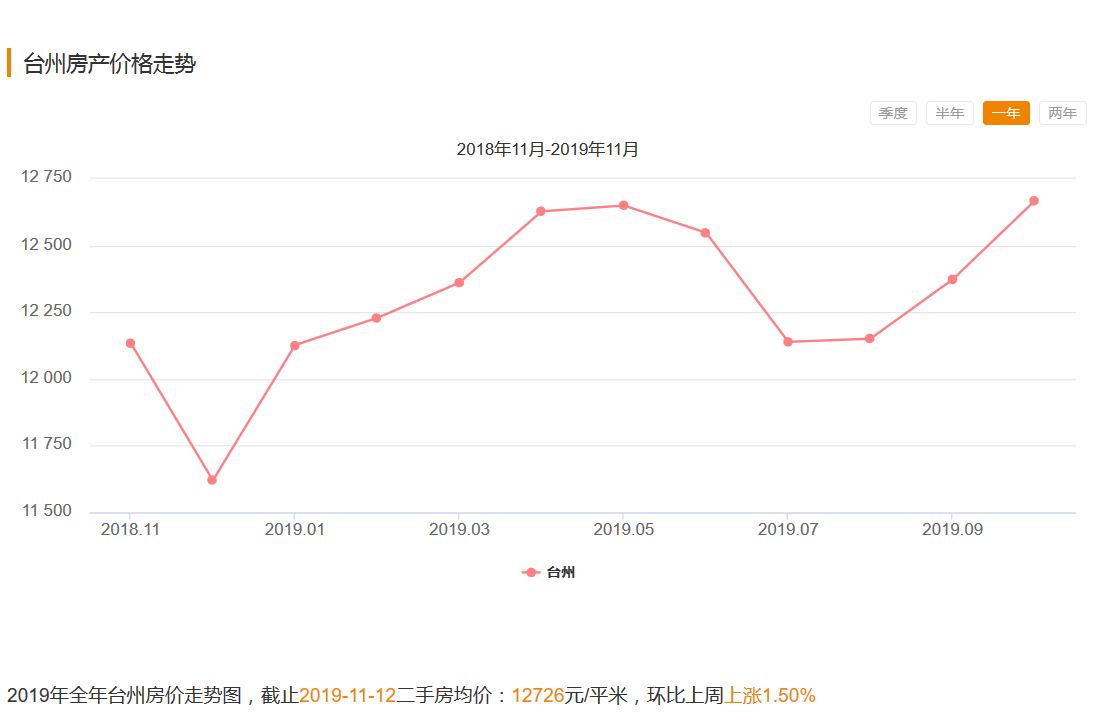This screenshot has width=1097, height=720.
Task: Click the data point above 2019.03
Action: point(459,283)
